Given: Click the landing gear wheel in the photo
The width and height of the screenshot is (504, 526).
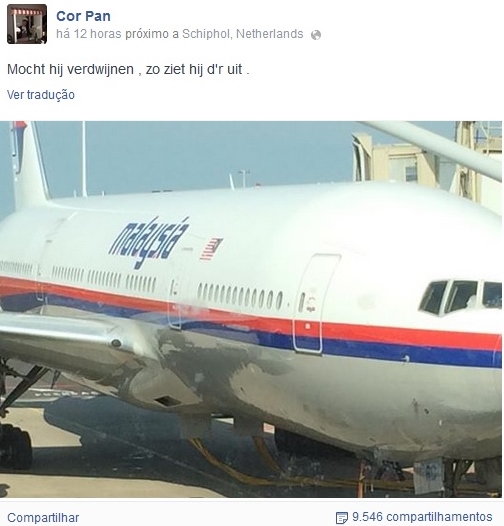Looking at the screenshot, I should click(15, 446).
